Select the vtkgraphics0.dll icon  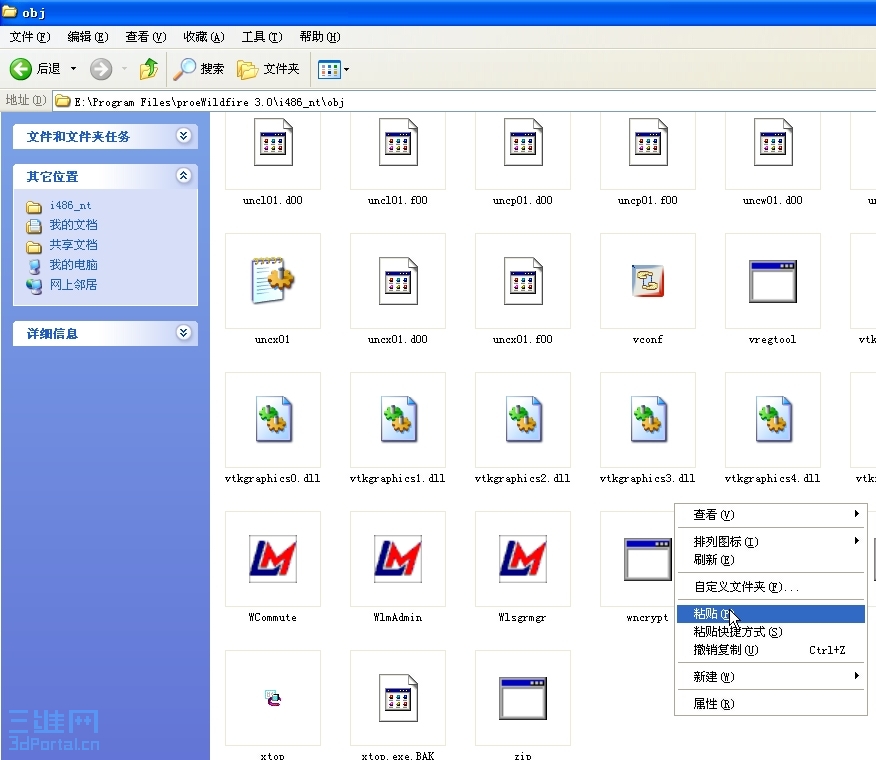(x=274, y=419)
